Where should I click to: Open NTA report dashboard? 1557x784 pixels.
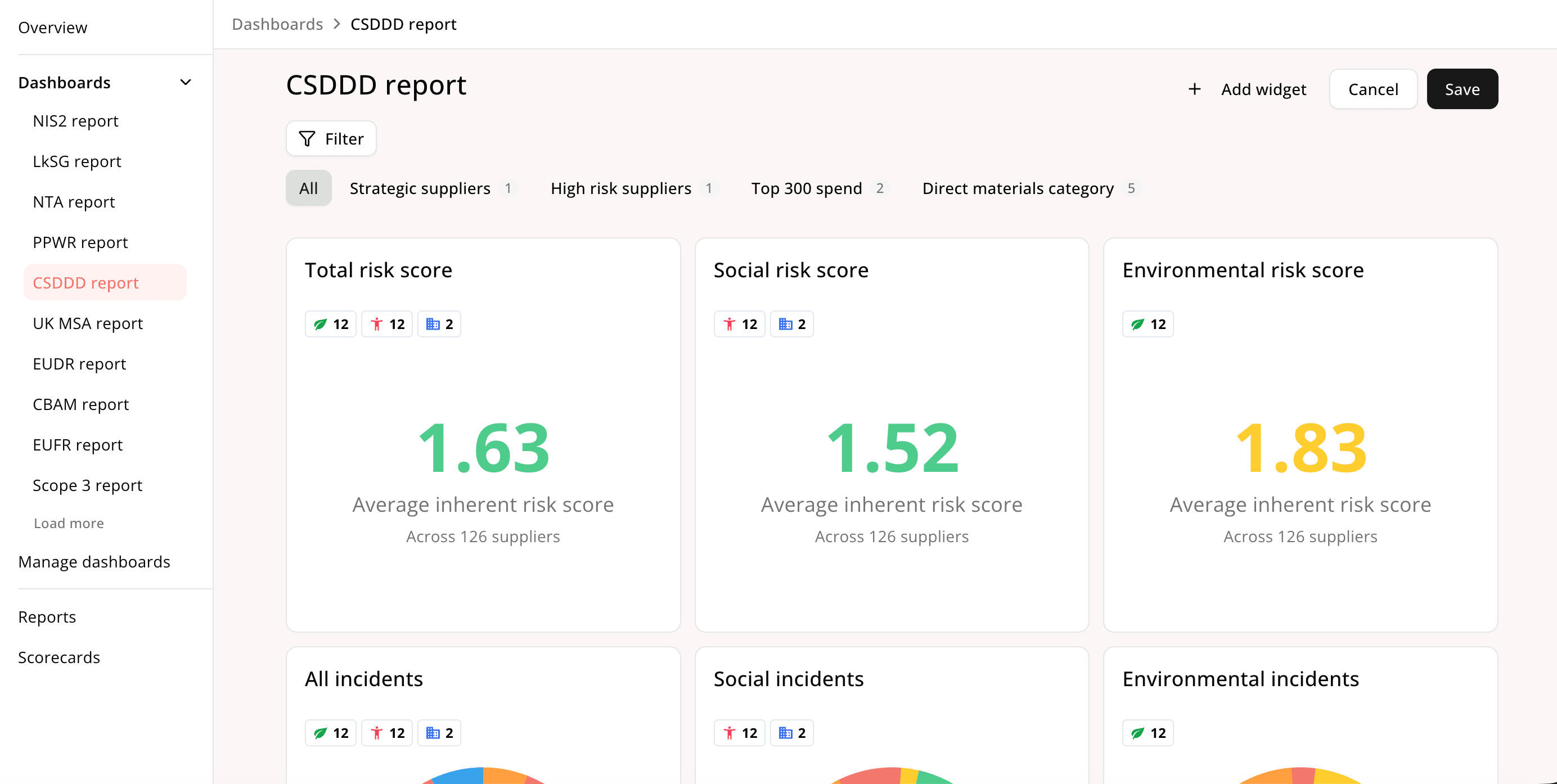74,202
